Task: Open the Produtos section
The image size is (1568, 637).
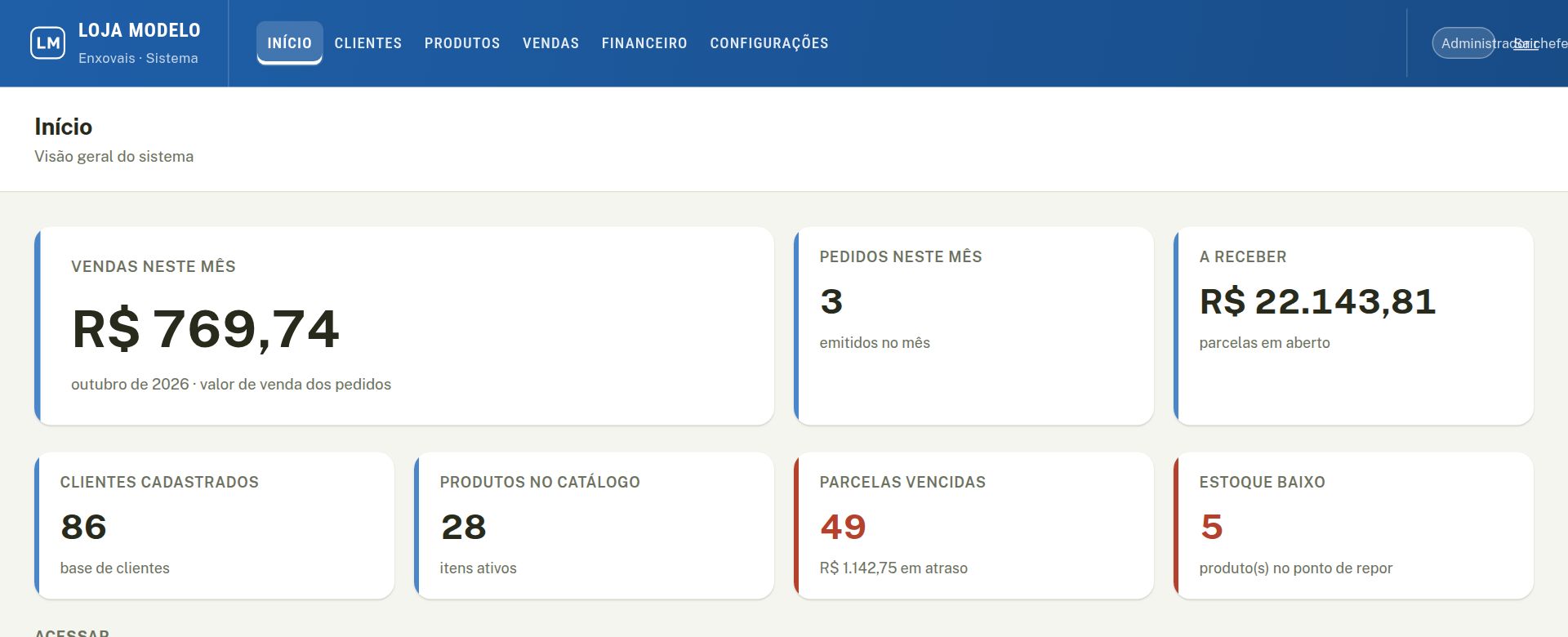Action: [462, 43]
